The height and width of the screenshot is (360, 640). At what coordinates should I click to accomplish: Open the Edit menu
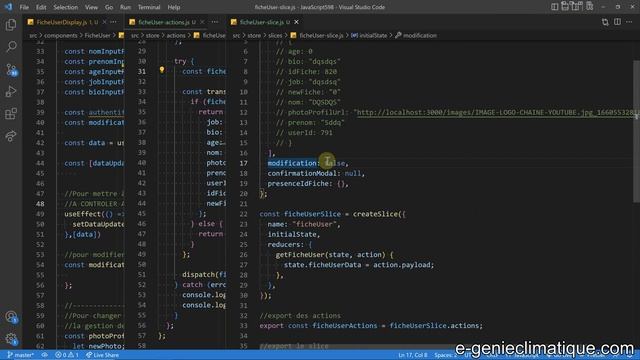coord(41,7)
